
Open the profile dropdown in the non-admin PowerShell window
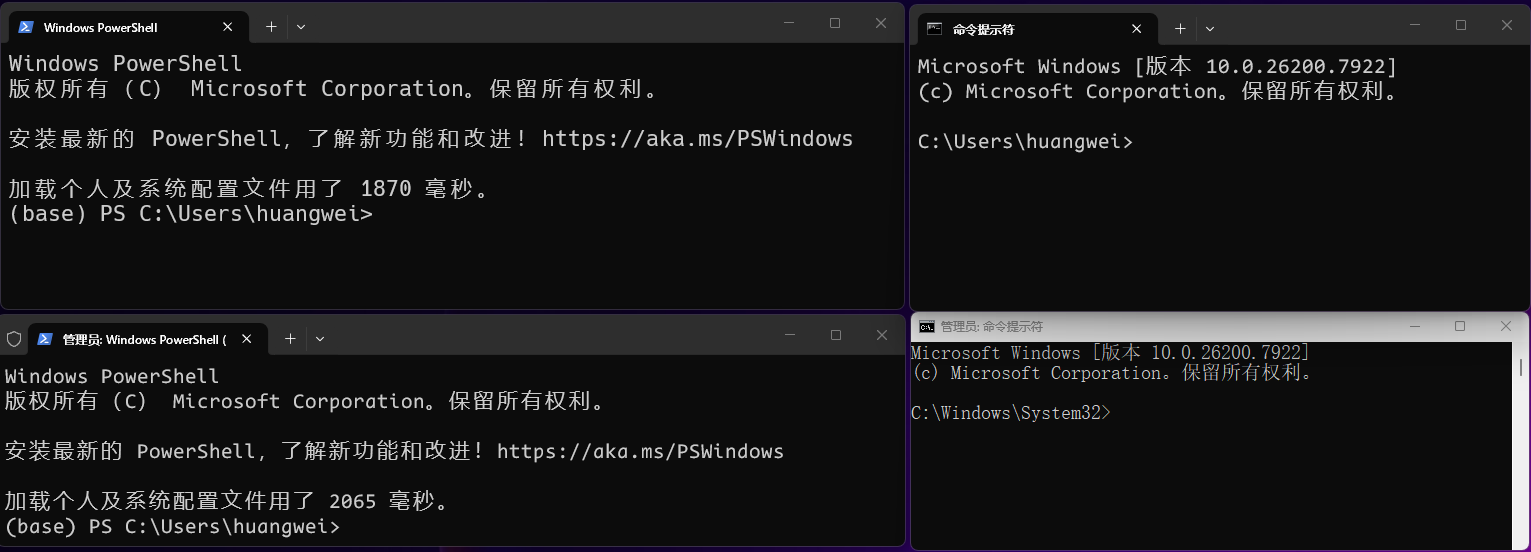[x=301, y=27]
